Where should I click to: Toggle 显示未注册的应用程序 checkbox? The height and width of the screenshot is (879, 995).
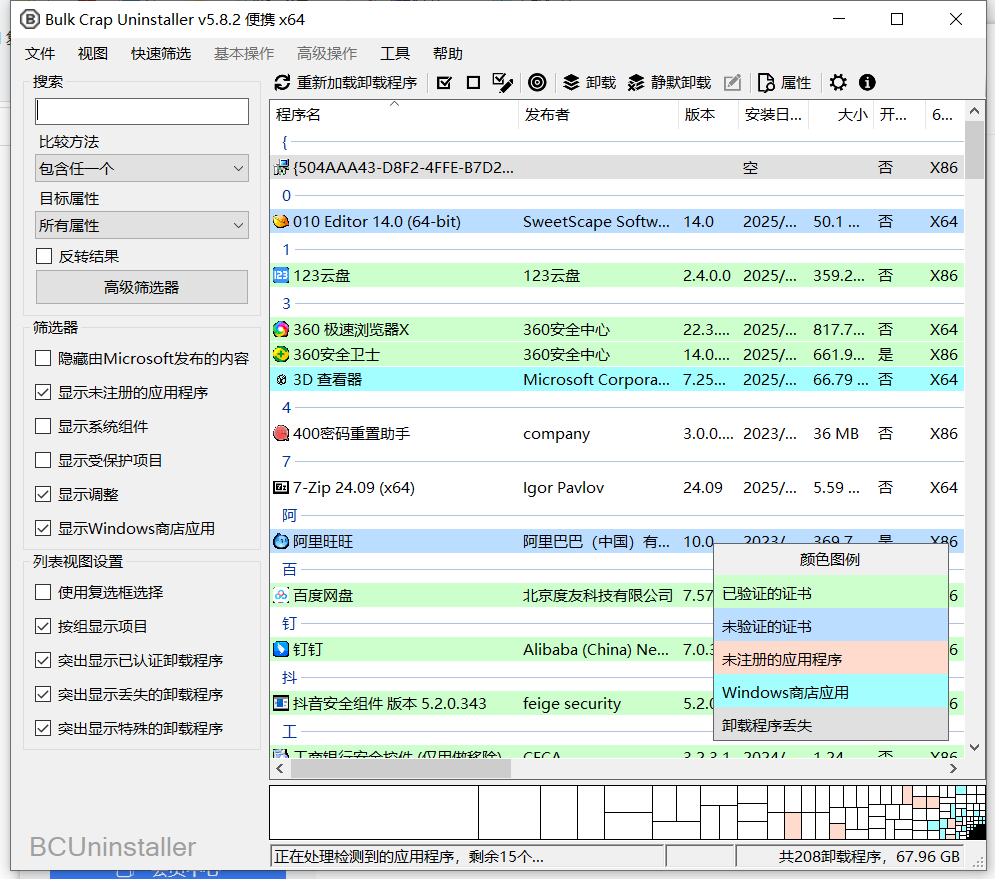[x=43, y=392]
